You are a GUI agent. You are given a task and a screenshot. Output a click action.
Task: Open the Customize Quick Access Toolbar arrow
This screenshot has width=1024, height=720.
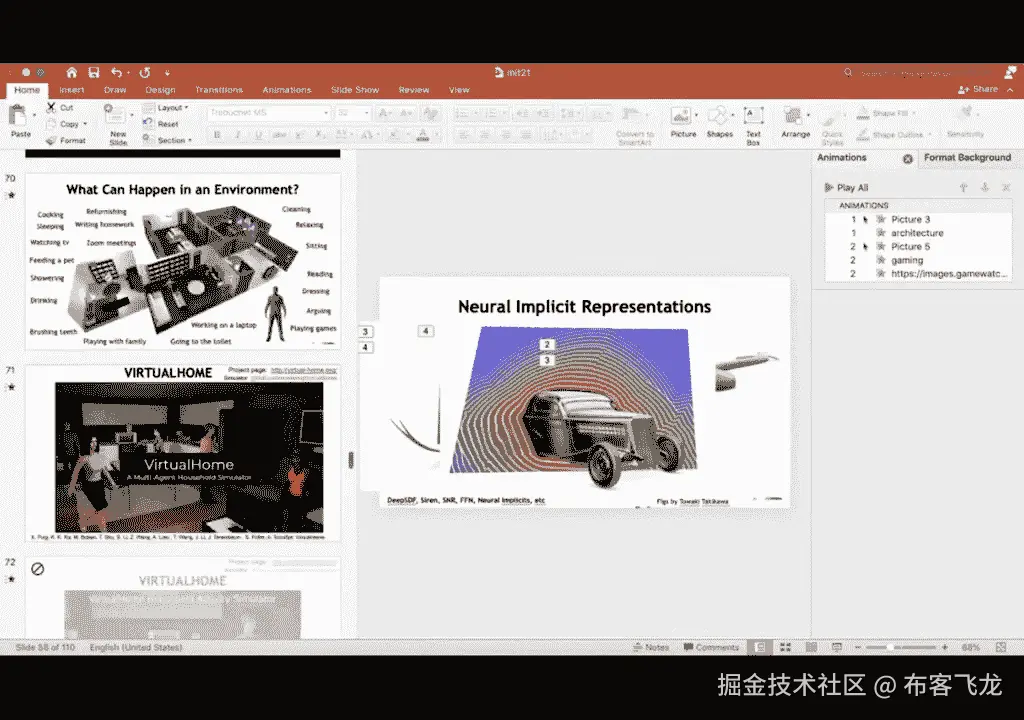[167, 73]
